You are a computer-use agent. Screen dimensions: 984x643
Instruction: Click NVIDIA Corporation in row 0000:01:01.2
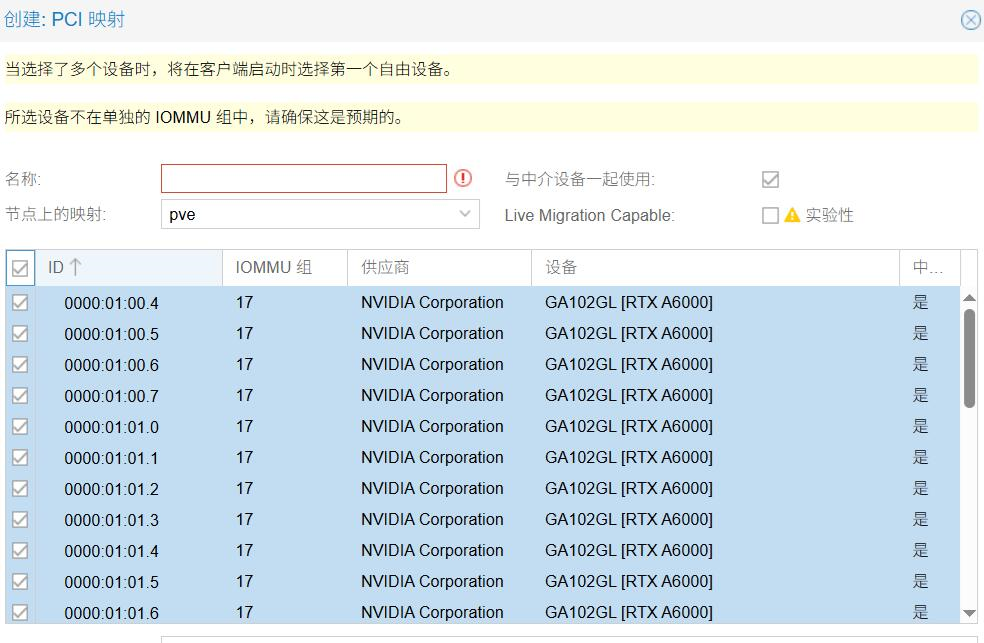point(432,488)
